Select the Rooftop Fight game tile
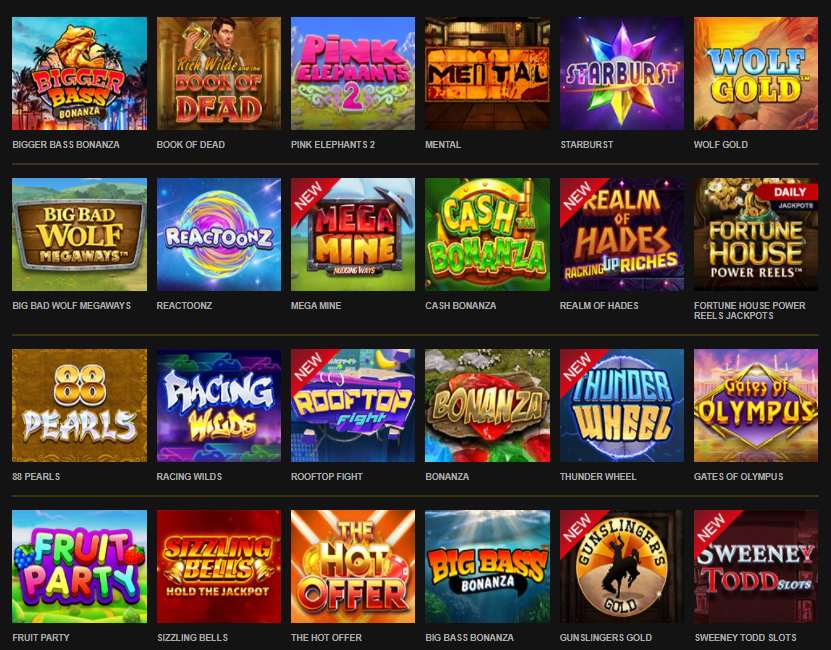The image size is (831, 650). [353, 405]
